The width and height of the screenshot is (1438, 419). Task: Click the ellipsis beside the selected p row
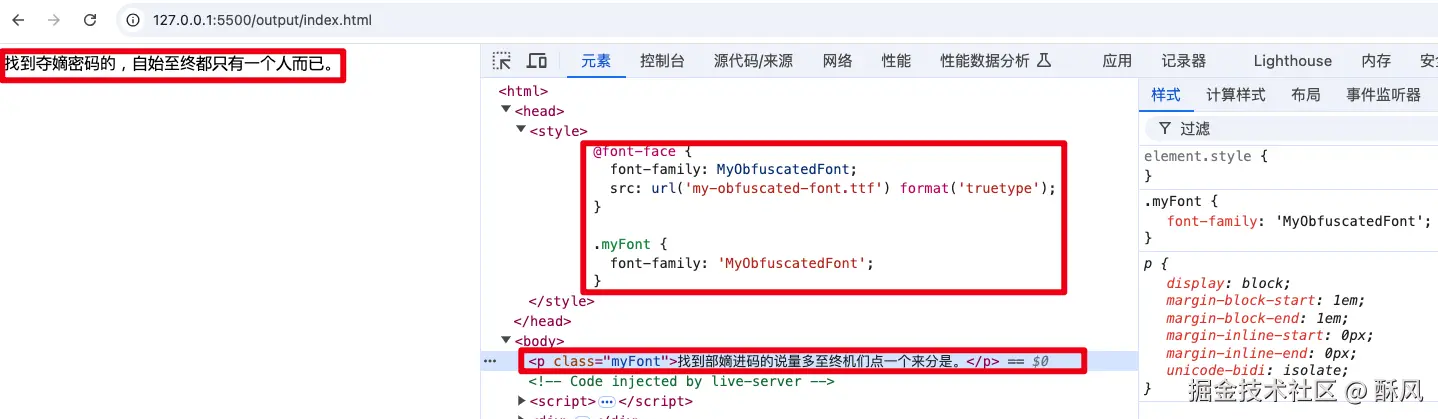tap(490, 361)
